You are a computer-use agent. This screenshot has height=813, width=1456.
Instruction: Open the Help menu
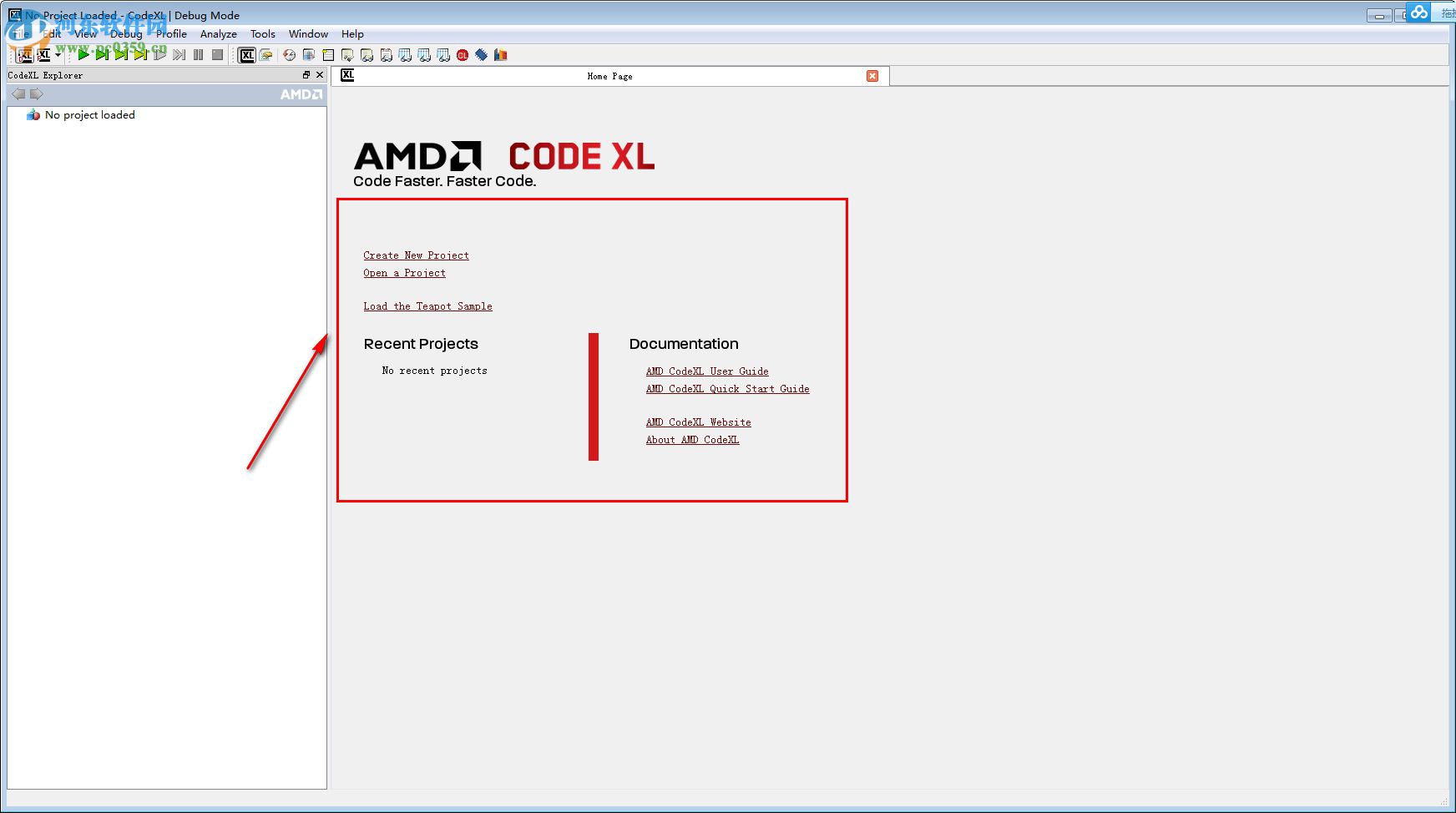[352, 34]
